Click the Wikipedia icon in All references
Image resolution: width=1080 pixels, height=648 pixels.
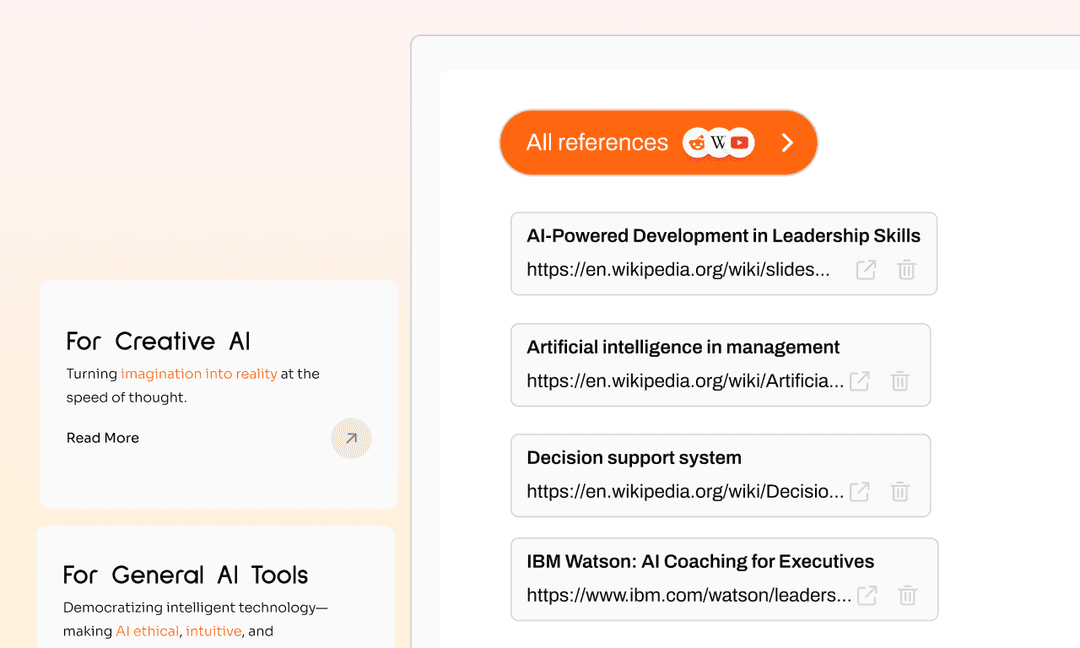[x=718, y=143]
